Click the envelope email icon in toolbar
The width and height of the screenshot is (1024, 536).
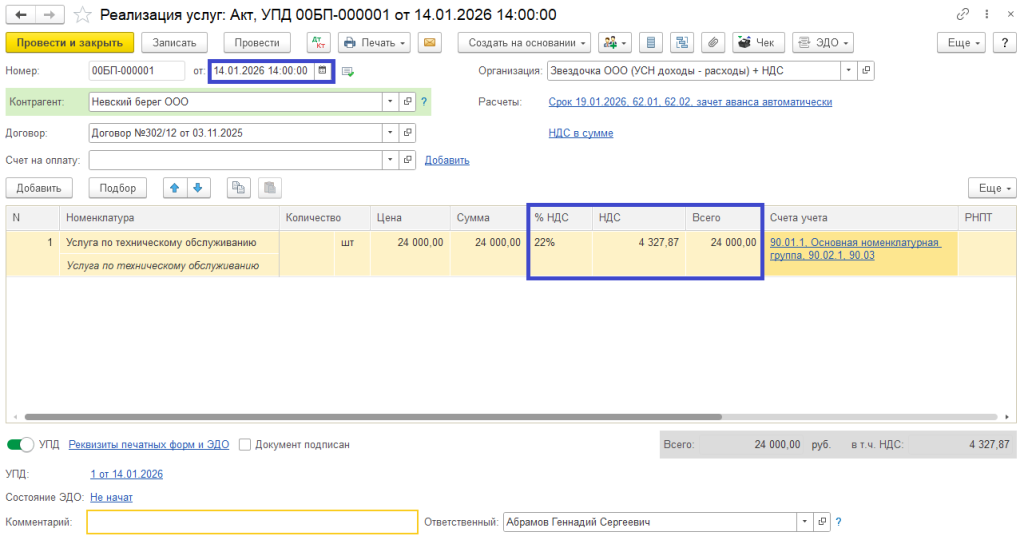point(430,43)
